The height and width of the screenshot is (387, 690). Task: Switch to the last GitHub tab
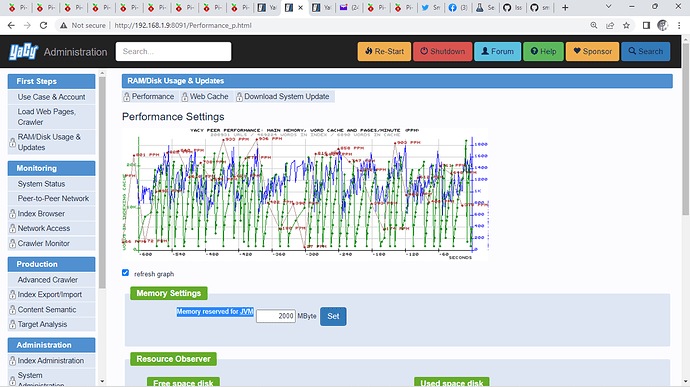(540, 7)
